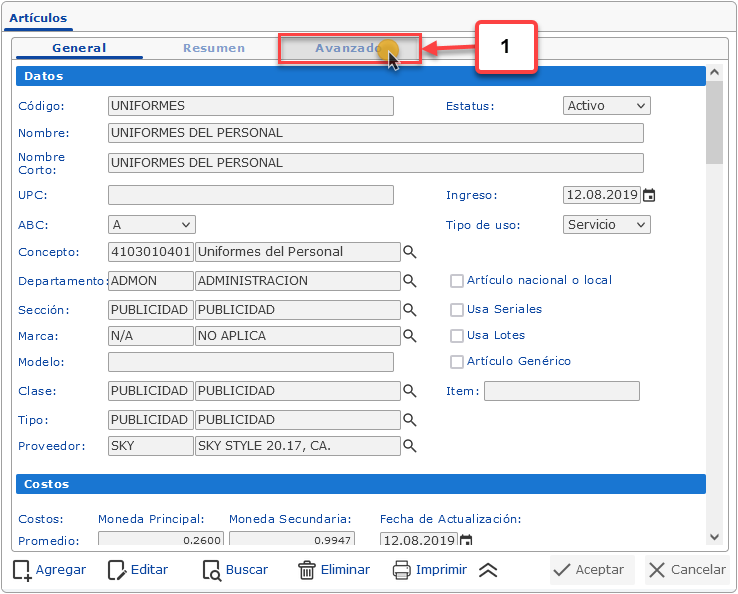Click the SKY STYLE 20.17, CA. field

(x=298, y=446)
